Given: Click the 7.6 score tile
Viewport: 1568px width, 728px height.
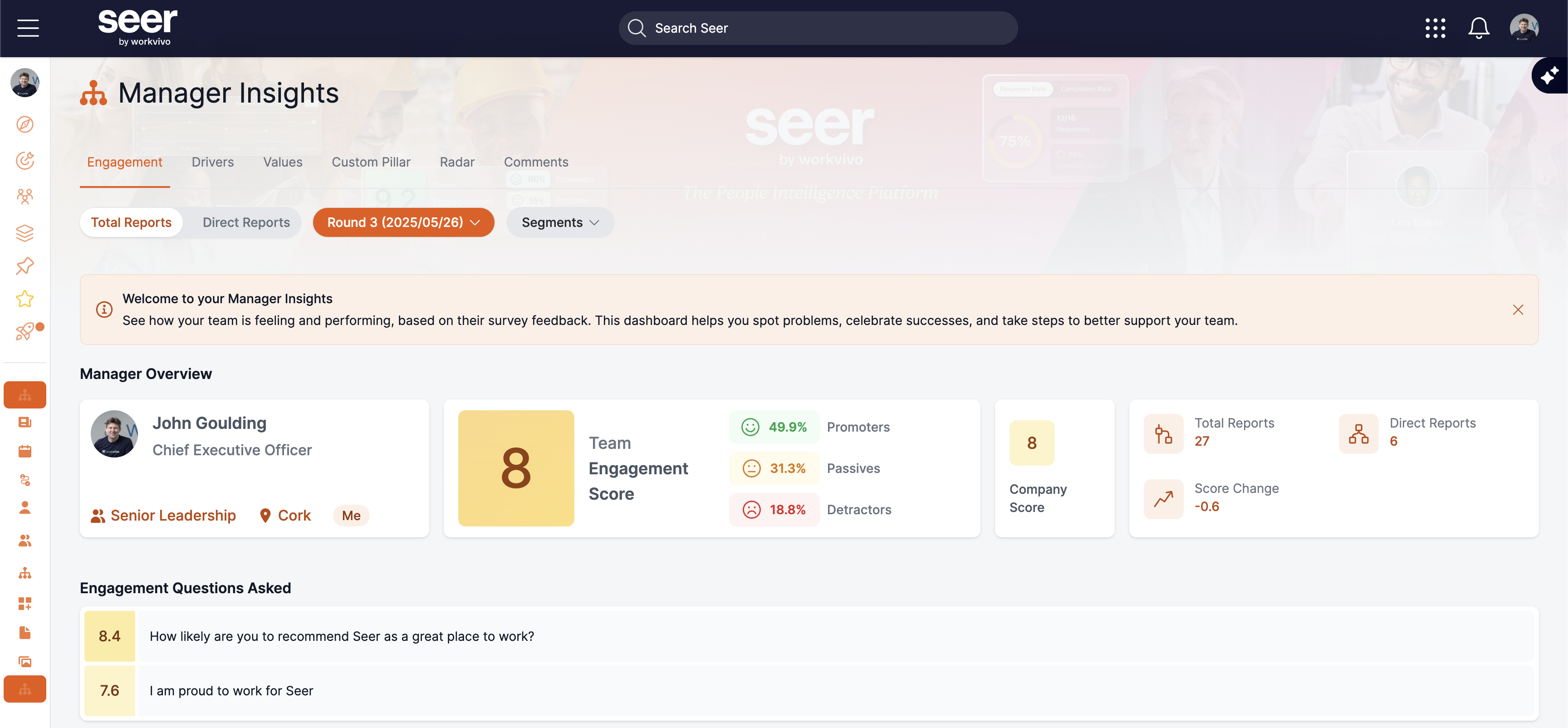Looking at the screenshot, I should click(109, 690).
